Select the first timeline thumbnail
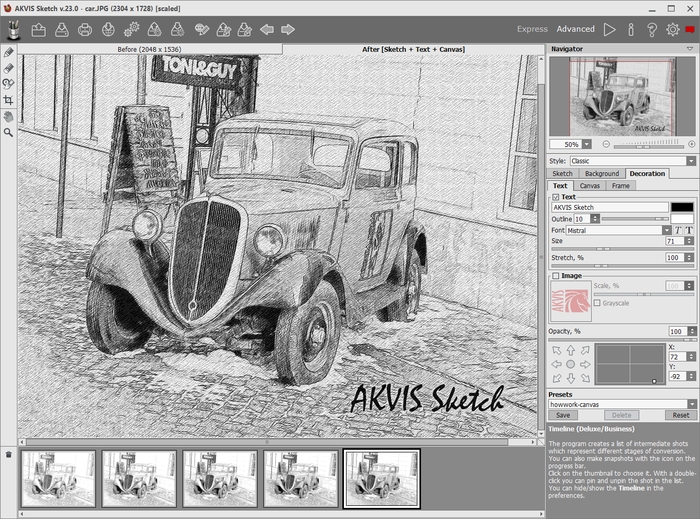Screen dimensions: 700x519 58,479
